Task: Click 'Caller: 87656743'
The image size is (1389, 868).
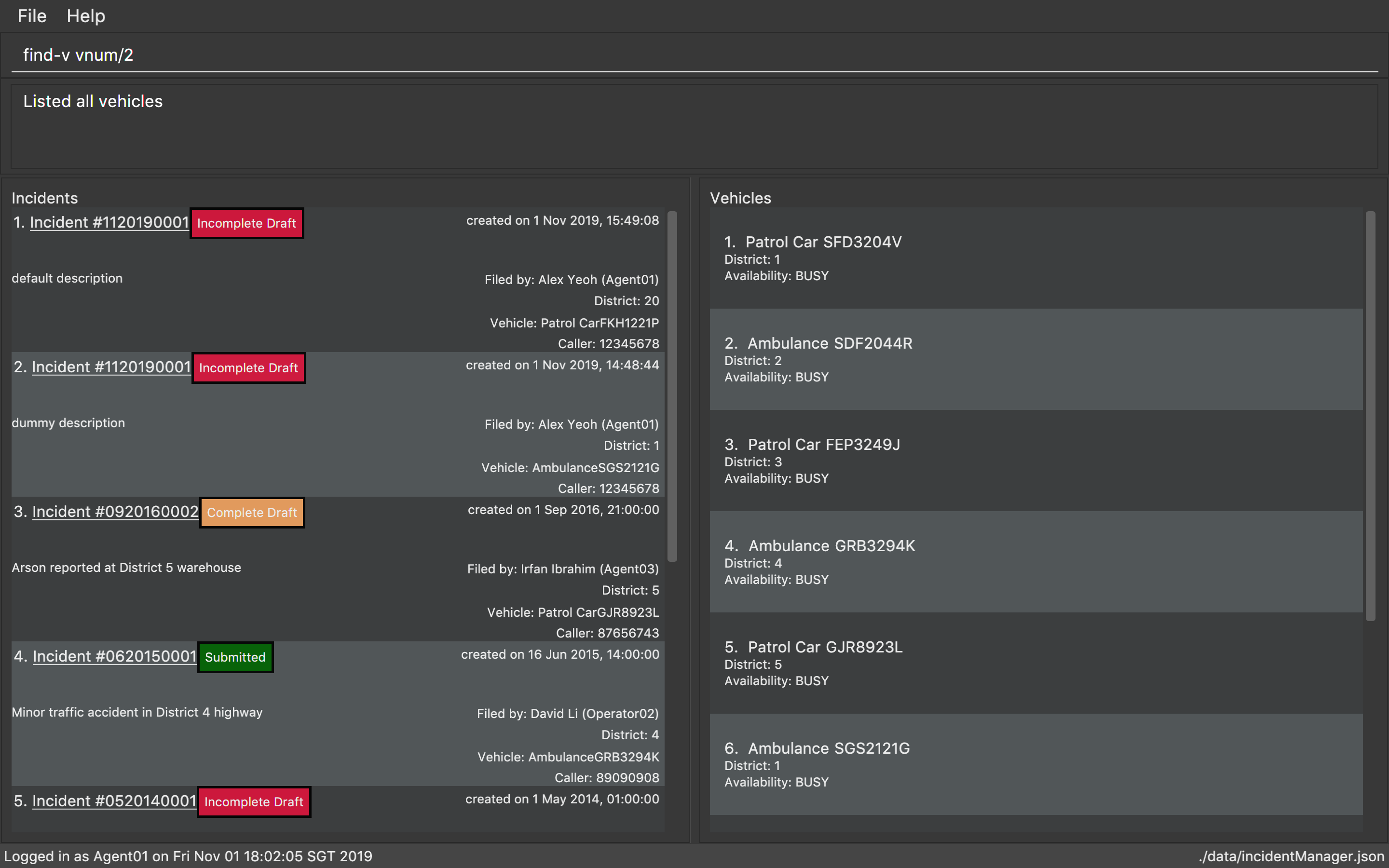Action: 608,633
